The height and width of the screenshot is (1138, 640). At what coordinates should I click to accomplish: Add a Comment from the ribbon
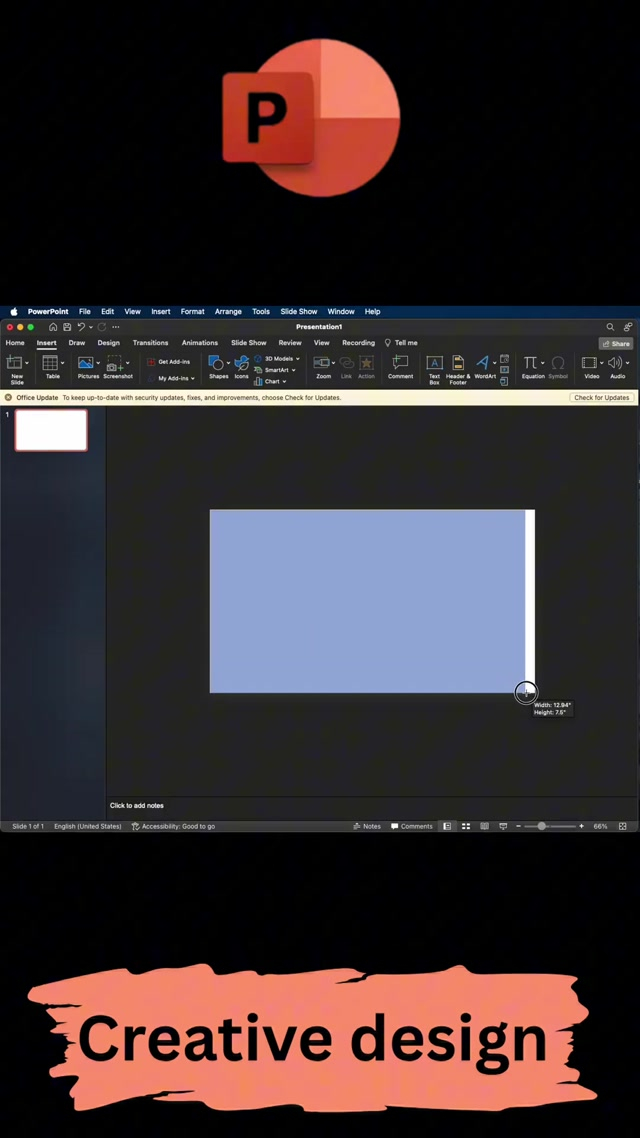400,364
